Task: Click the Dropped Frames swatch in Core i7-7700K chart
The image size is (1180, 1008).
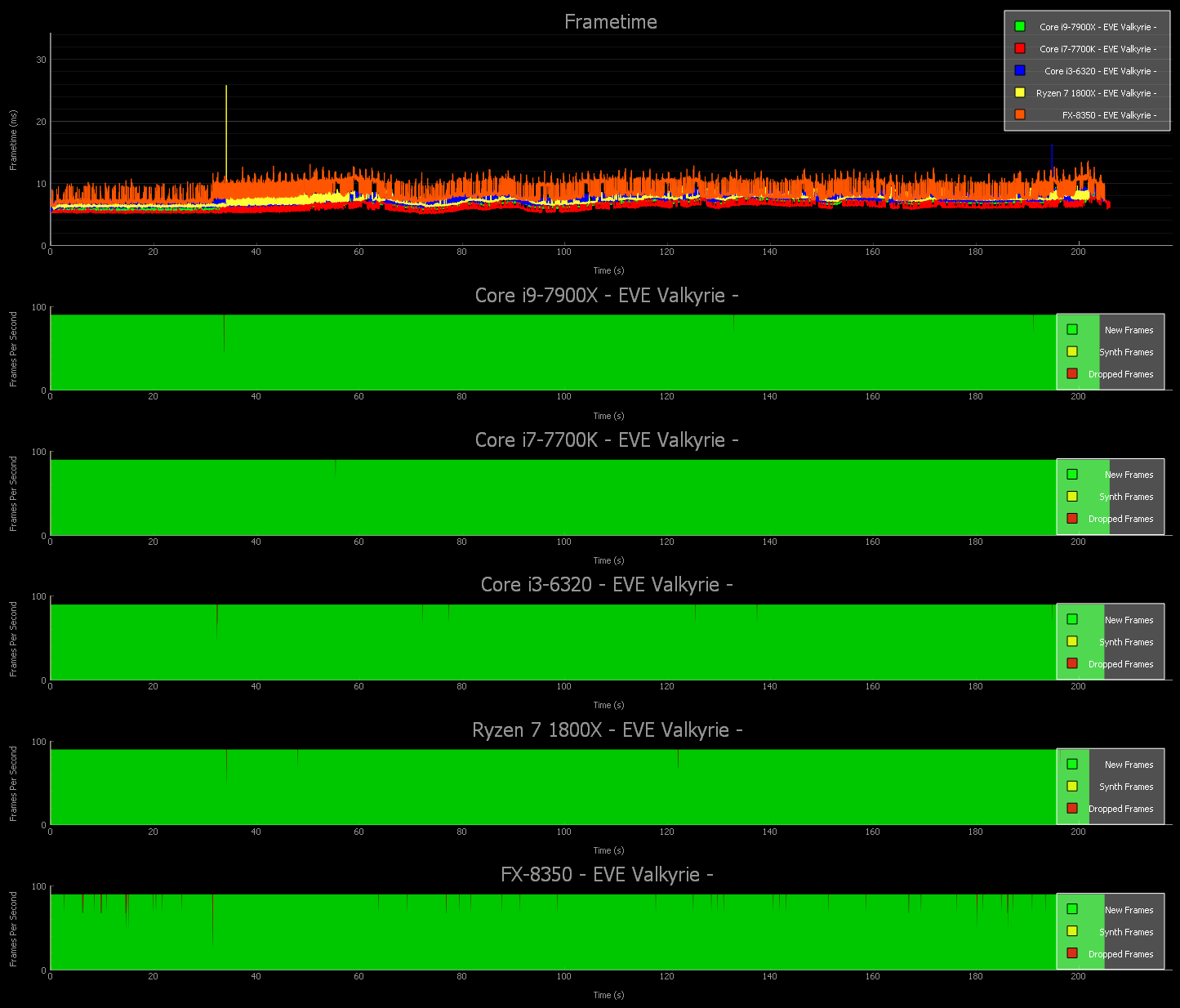Action: (x=1072, y=518)
